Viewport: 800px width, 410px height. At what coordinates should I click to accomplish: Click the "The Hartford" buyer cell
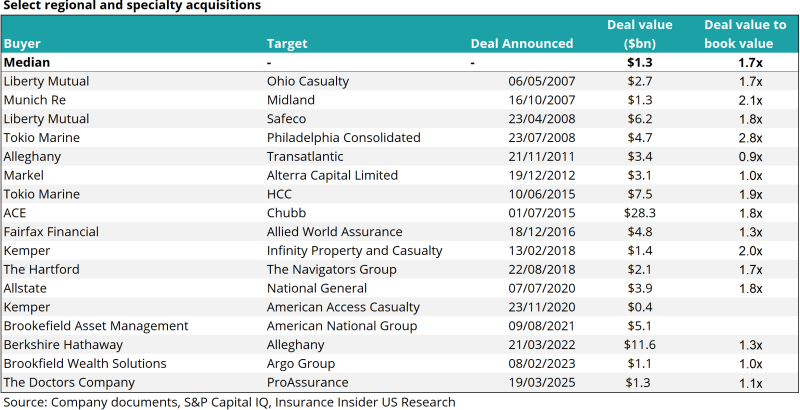pos(41,269)
